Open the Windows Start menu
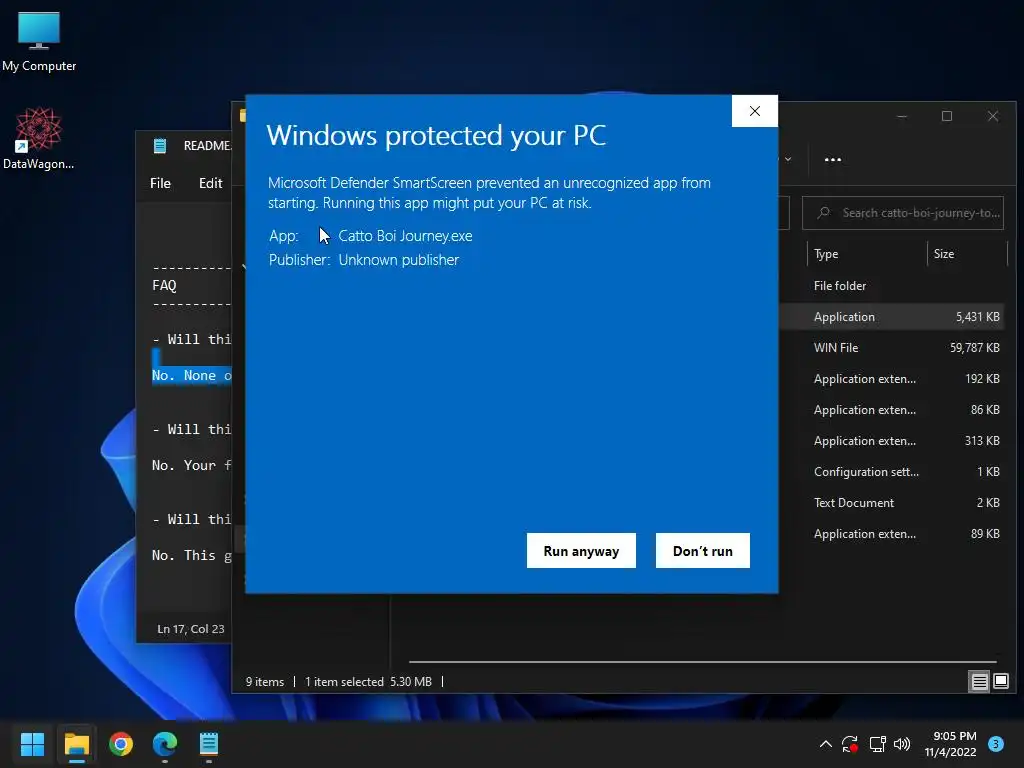 pyautogui.click(x=32, y=744)
